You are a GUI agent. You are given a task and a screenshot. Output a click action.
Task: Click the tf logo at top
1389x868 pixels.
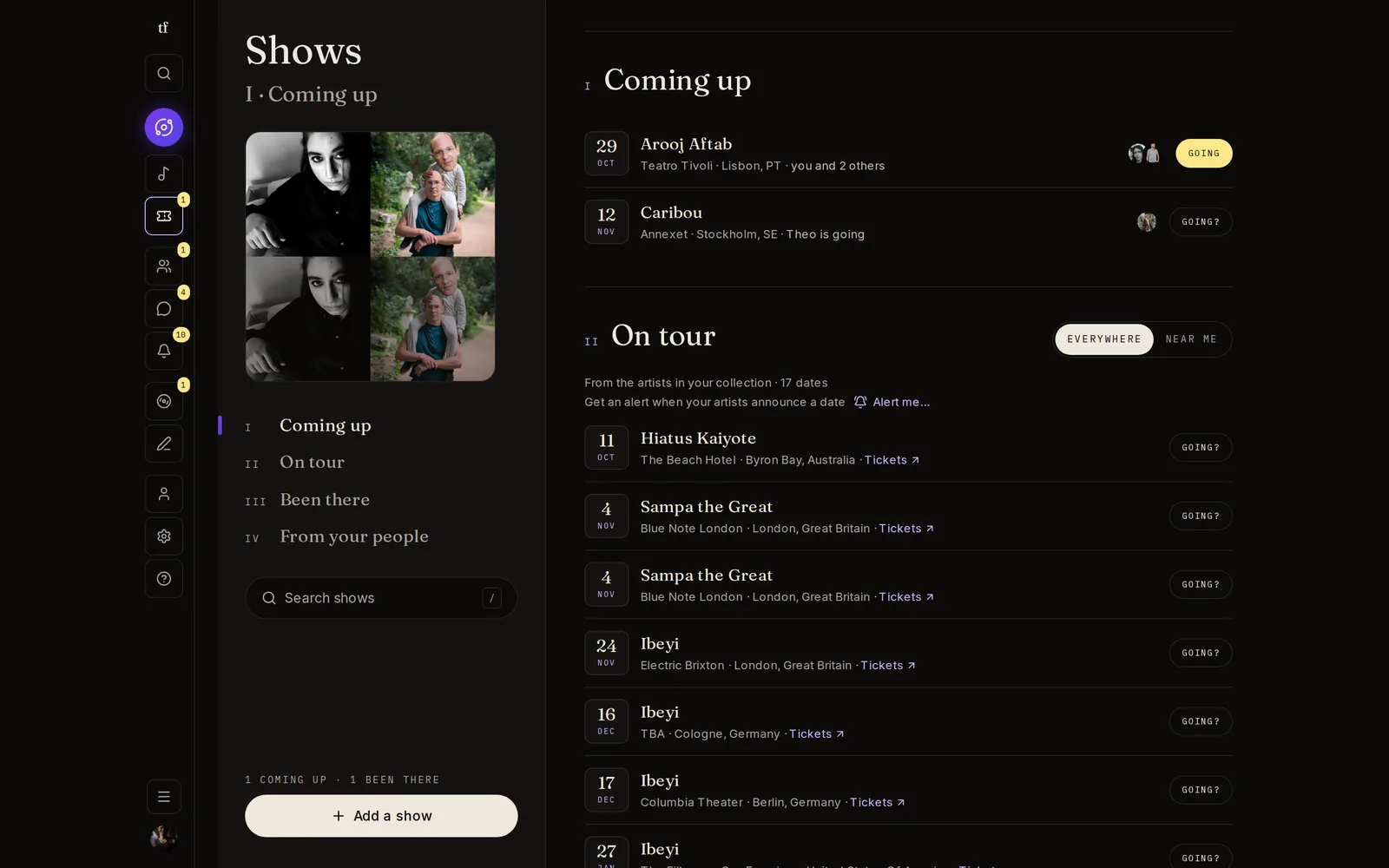(x=163, y=28)
